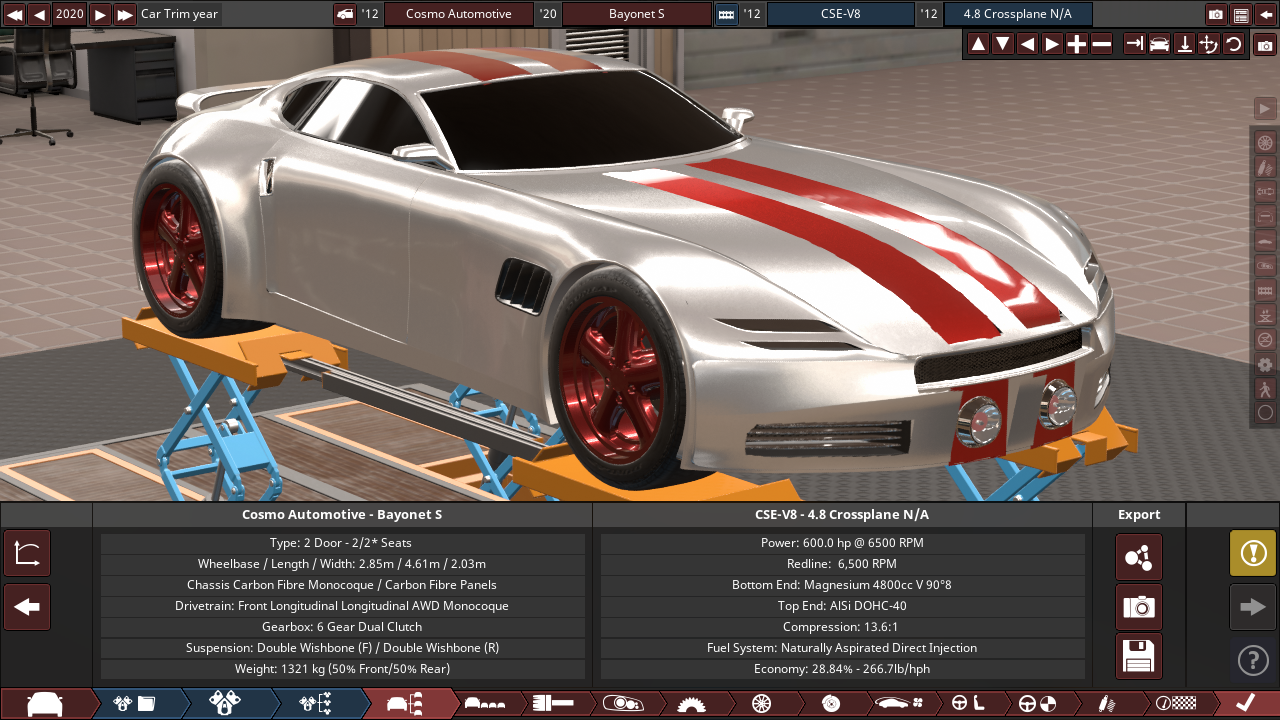Open gear settings icon in right sidebar

tap(1265, 364)
